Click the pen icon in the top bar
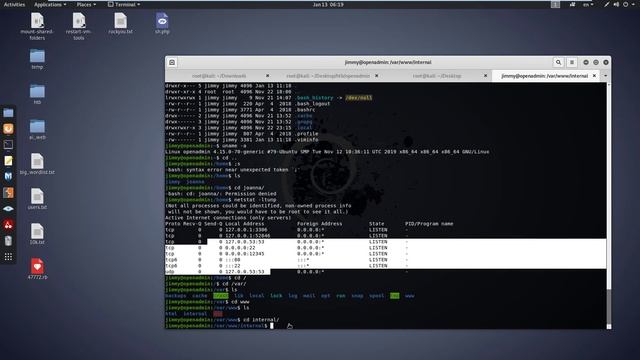 coord(607,4)
